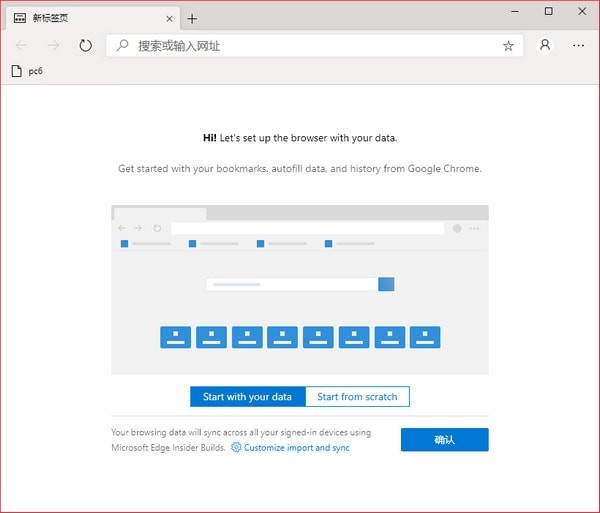
Task: Click the pc6 page icon in favorites bar
Action: 16,71
